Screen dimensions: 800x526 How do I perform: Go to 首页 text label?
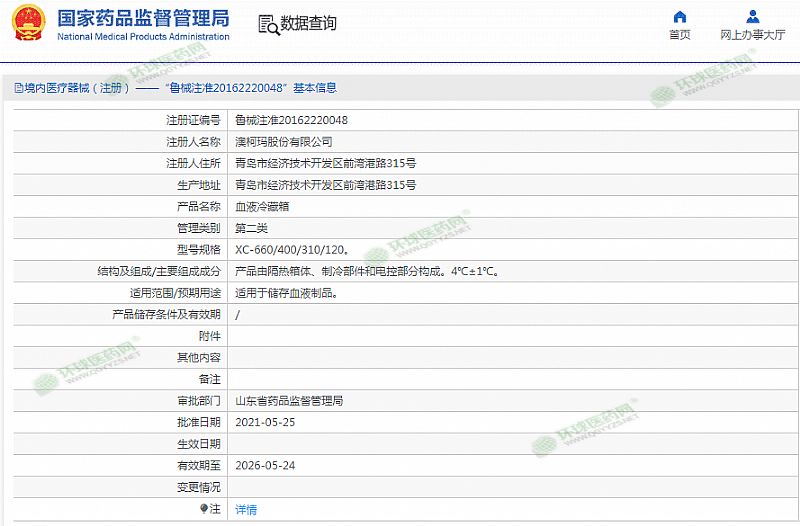(x=680, y=35)
